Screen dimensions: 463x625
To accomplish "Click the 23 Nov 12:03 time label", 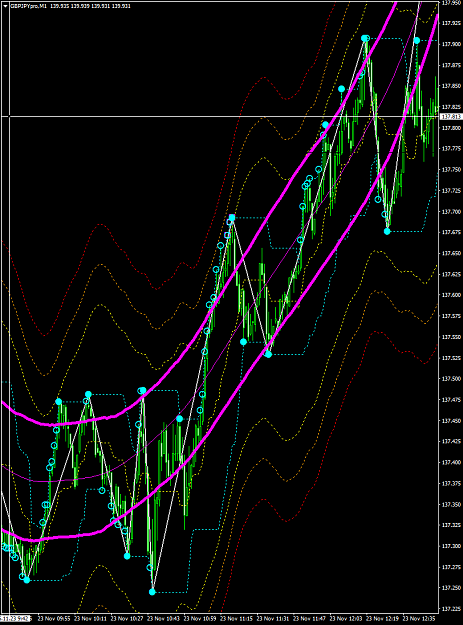I will (345, 619).
